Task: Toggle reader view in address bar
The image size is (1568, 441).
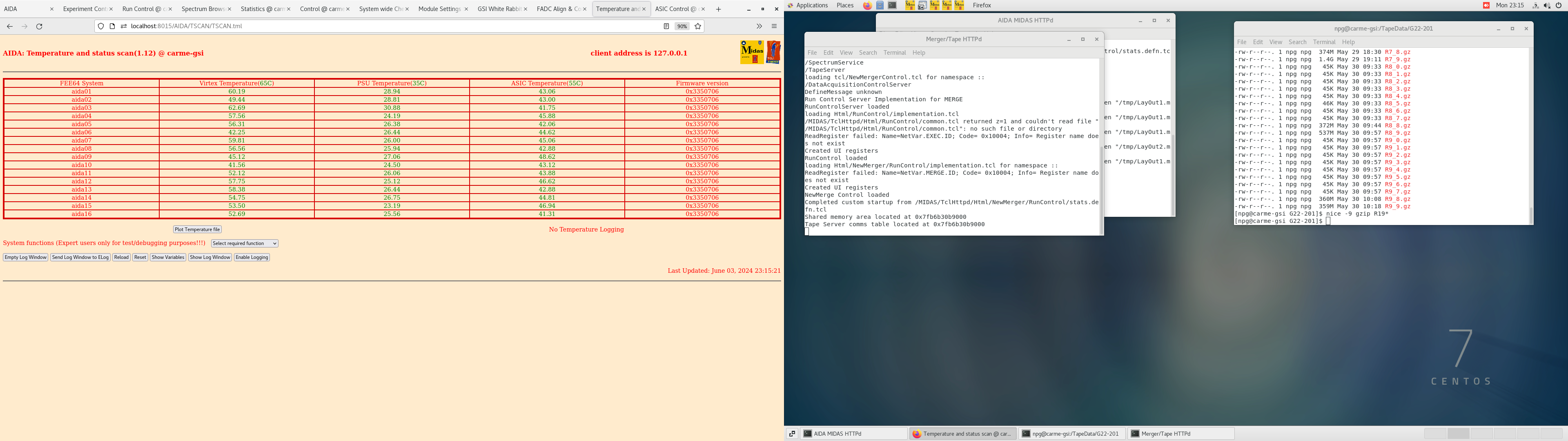Action: (x=666, y=26)
